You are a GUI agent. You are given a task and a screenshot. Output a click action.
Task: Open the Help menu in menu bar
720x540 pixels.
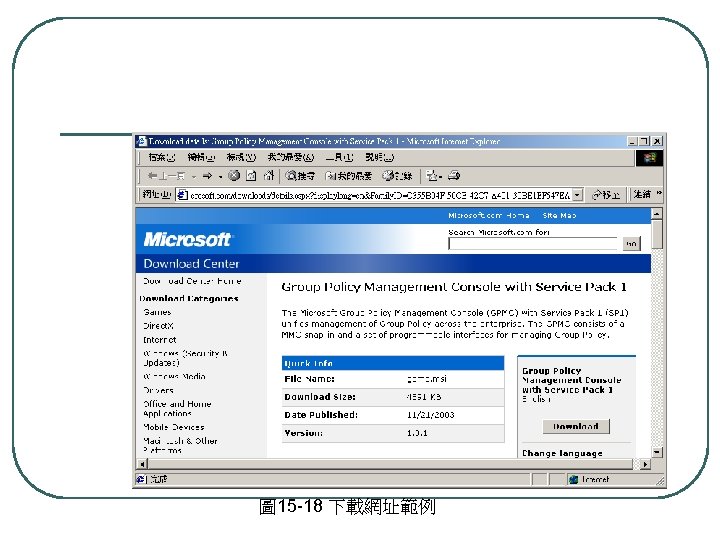(379, 157)
